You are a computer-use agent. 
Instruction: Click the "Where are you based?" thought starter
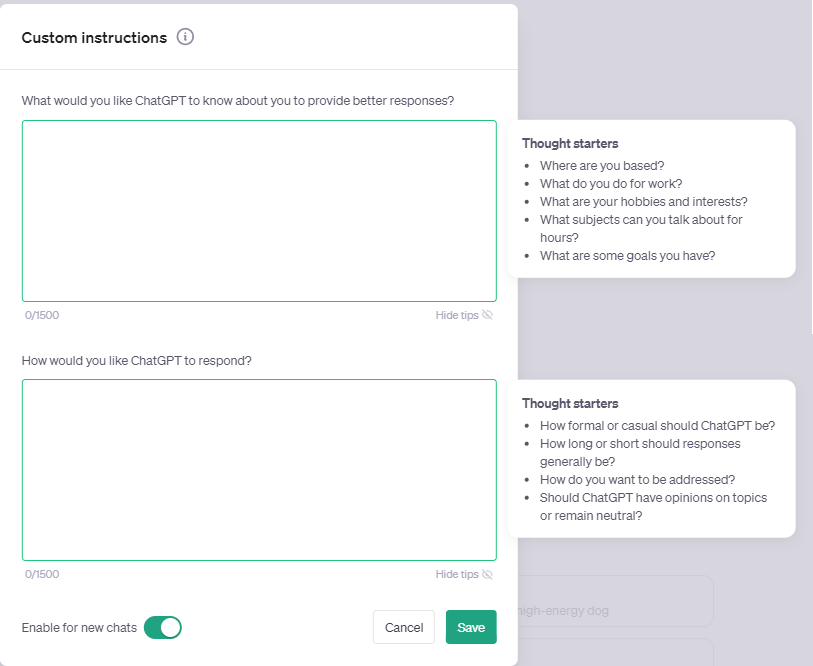[x=602, y=166]
